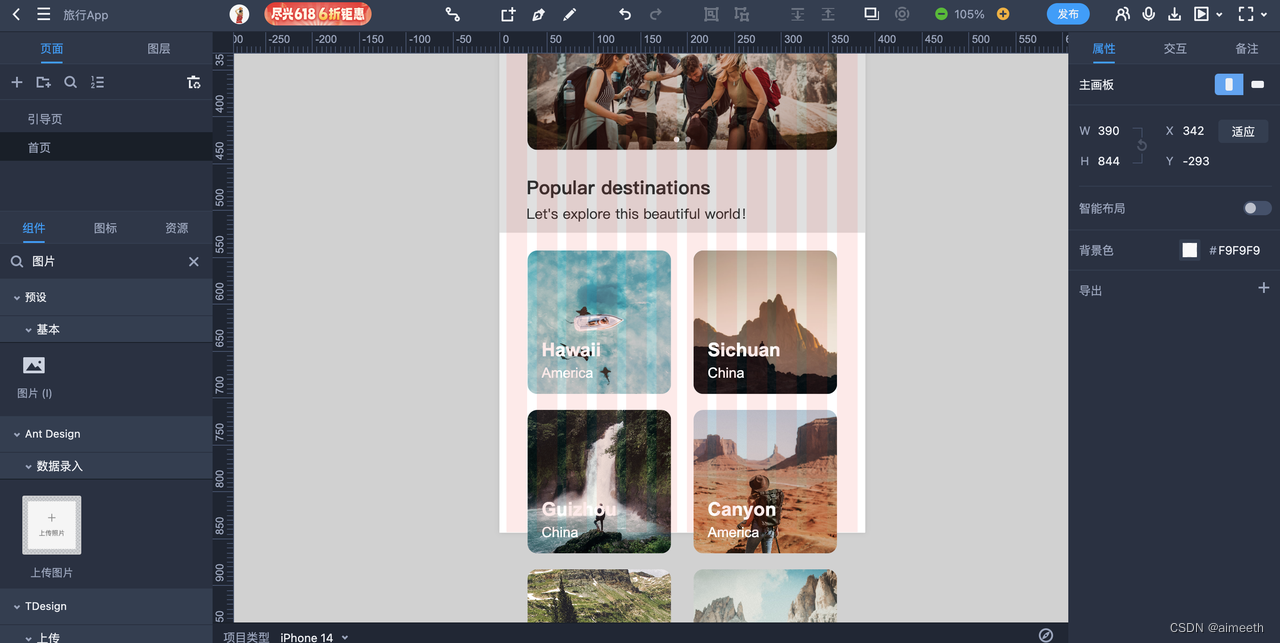
Task: Select the Pen tool
Action: pos(539,14)
